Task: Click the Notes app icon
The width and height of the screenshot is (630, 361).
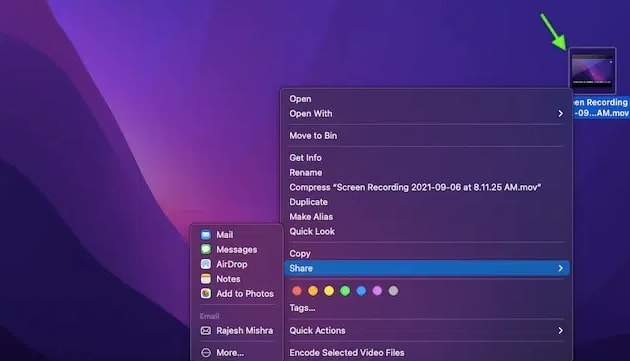Action: pyautogui.click(x=206, y=279)
